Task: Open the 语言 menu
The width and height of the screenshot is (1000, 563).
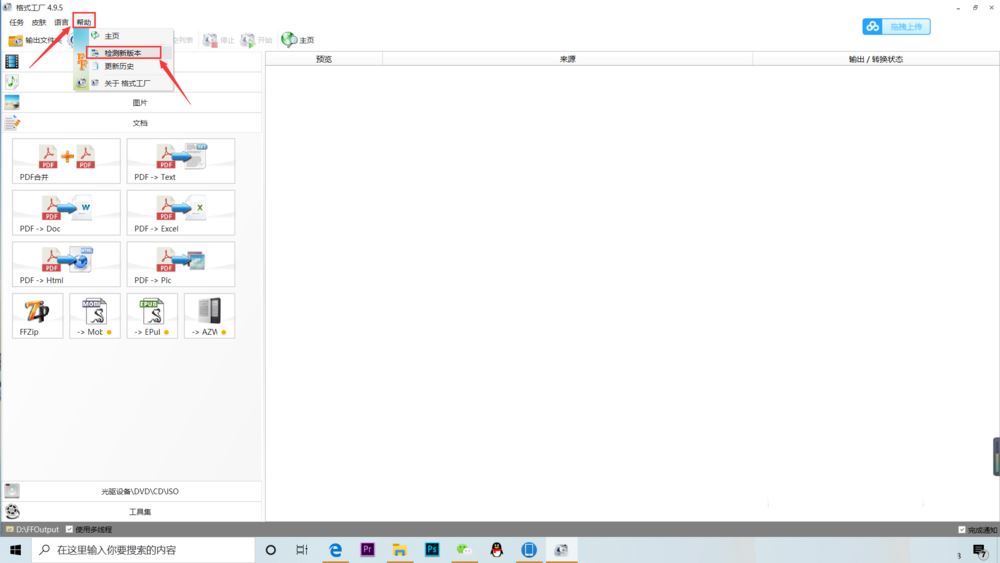Action: [61, 22]
